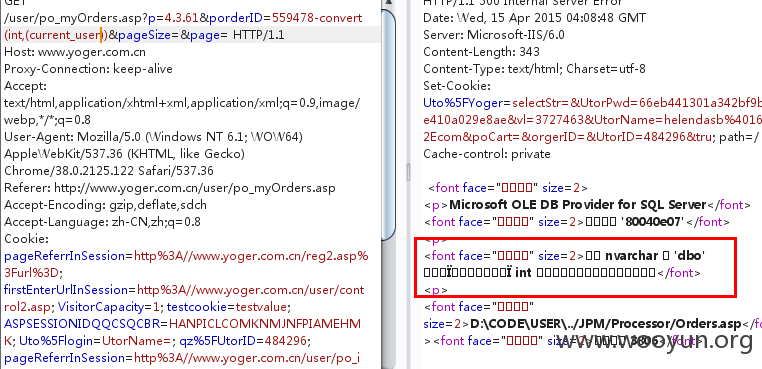Click the 'Accept-Language: zh-CN,zh;q=0.8' line
Screen dimensions: 762x369
[x=103, y=222]
